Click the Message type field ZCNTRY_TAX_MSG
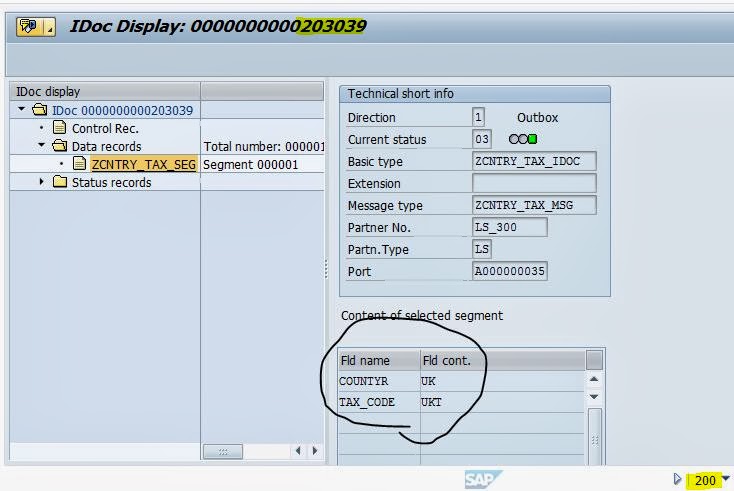 [534, 205]
